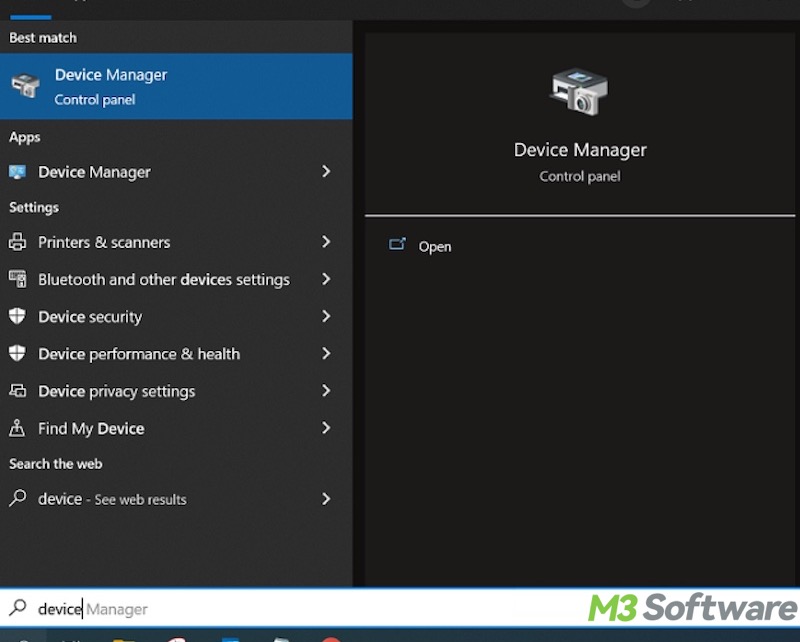800x642 pixels.
Task: Click Open to launch Device Manager
Action: click(437, 246)
